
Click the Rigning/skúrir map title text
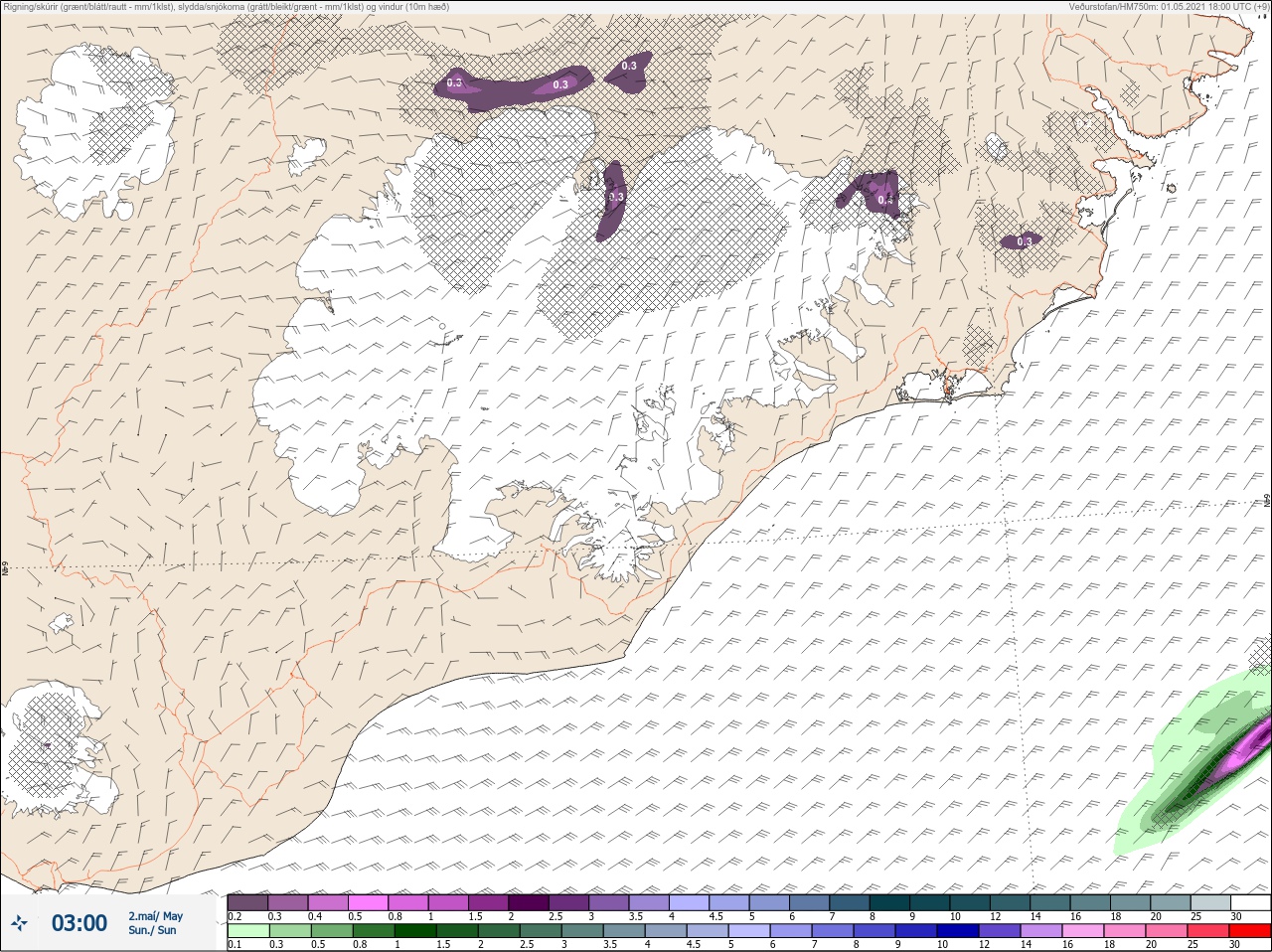[x=227, y=7]
